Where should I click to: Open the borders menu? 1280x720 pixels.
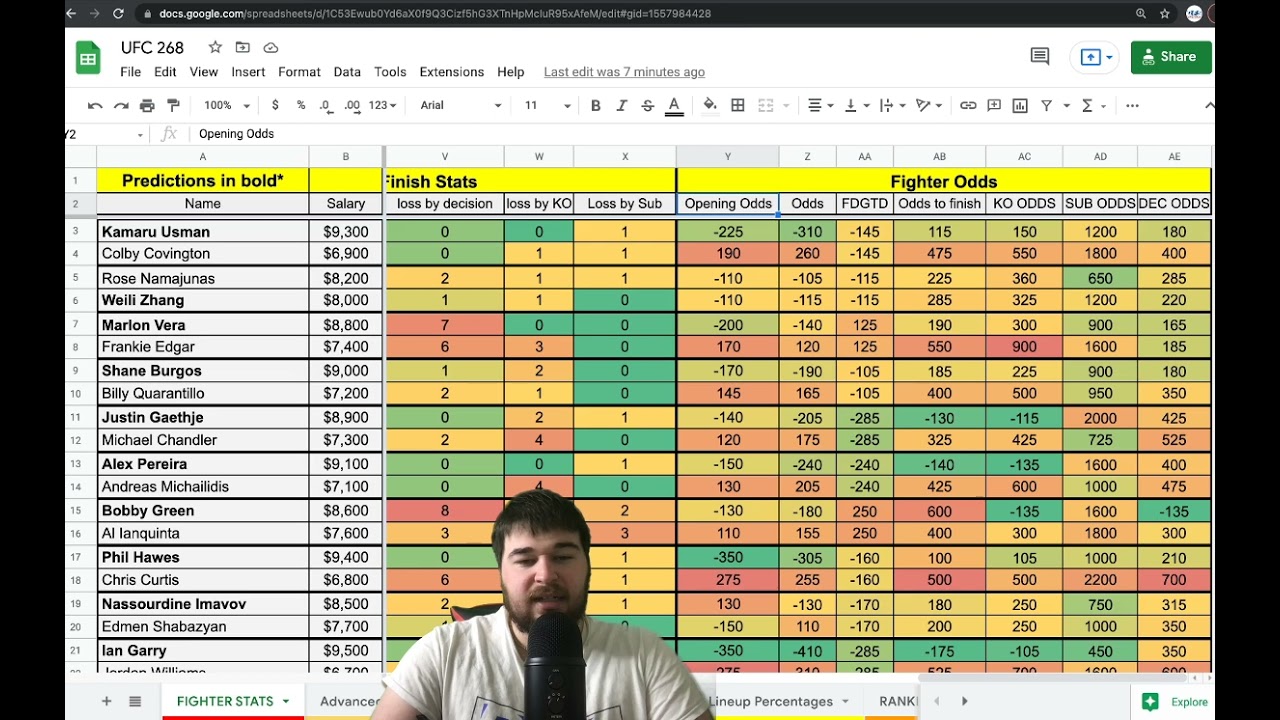point(738,105)
